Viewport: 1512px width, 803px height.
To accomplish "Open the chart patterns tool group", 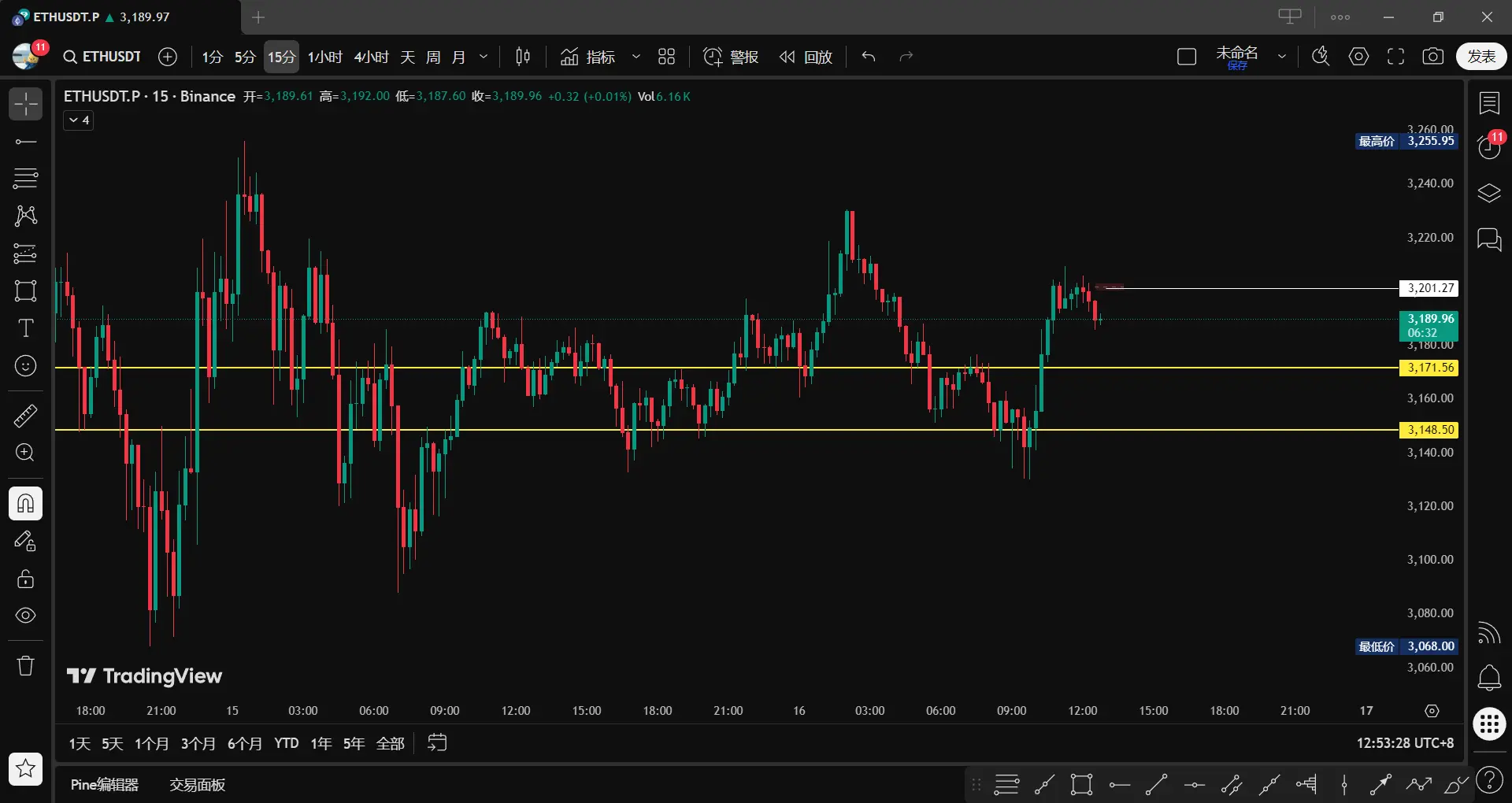I will (25, 216).
